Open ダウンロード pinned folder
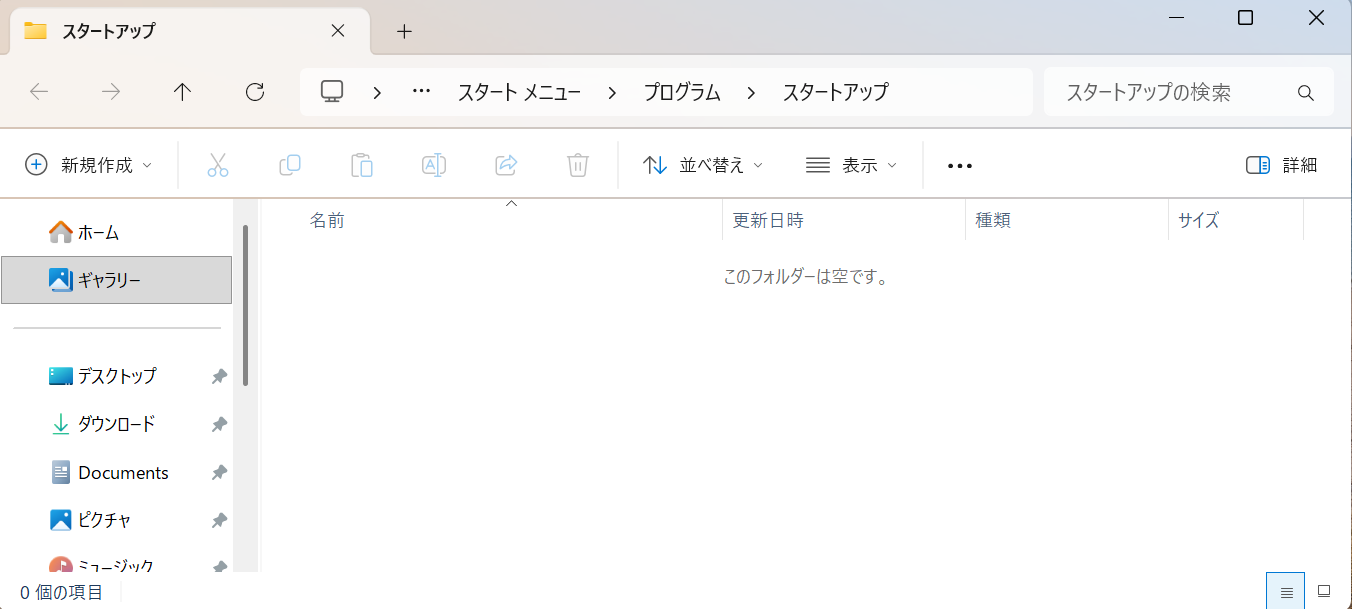This screenshot has height=609, width=1352. click(117, 424)
